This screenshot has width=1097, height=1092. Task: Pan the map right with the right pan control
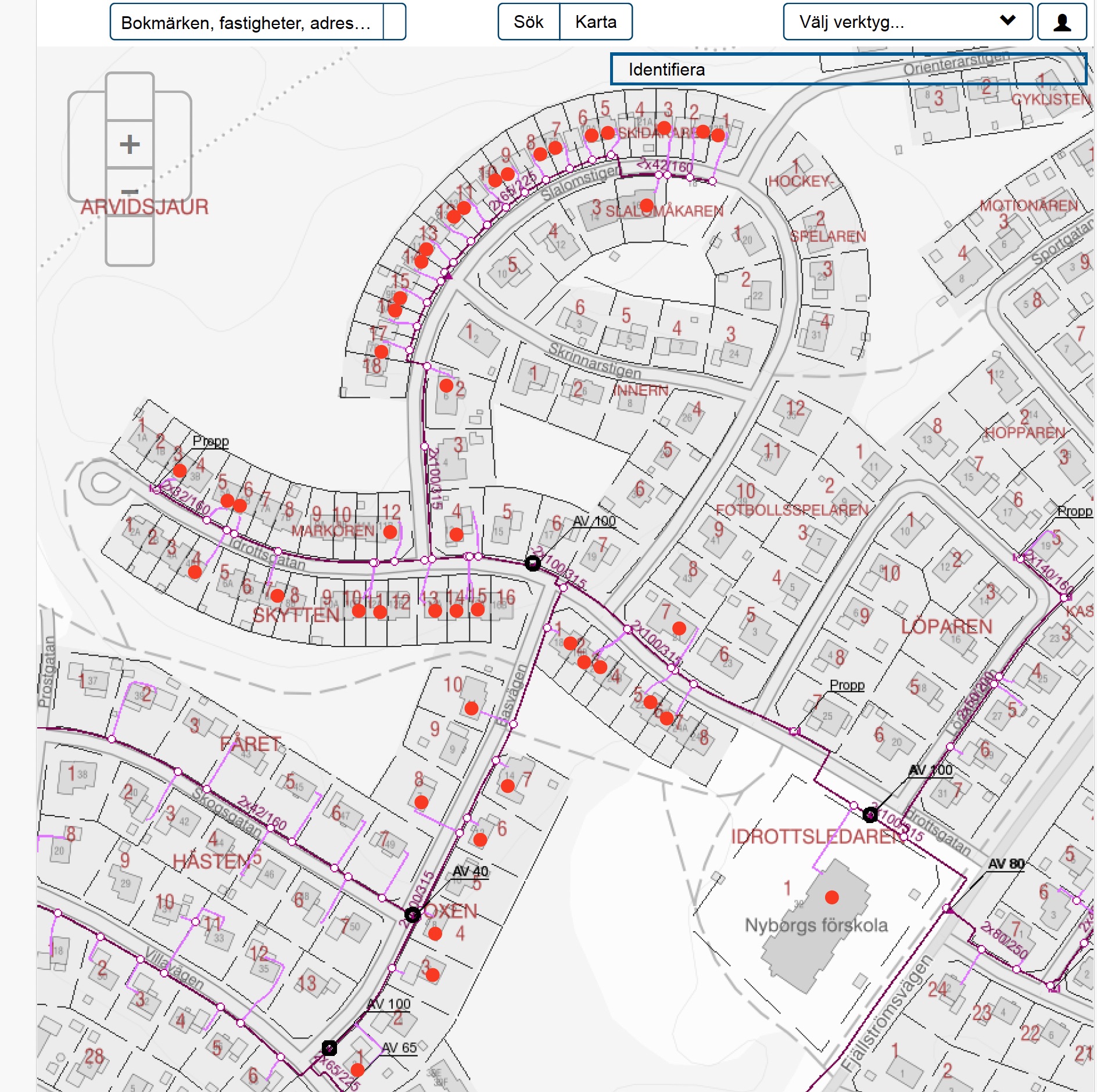pyautogui.click(x=173, y=146)
